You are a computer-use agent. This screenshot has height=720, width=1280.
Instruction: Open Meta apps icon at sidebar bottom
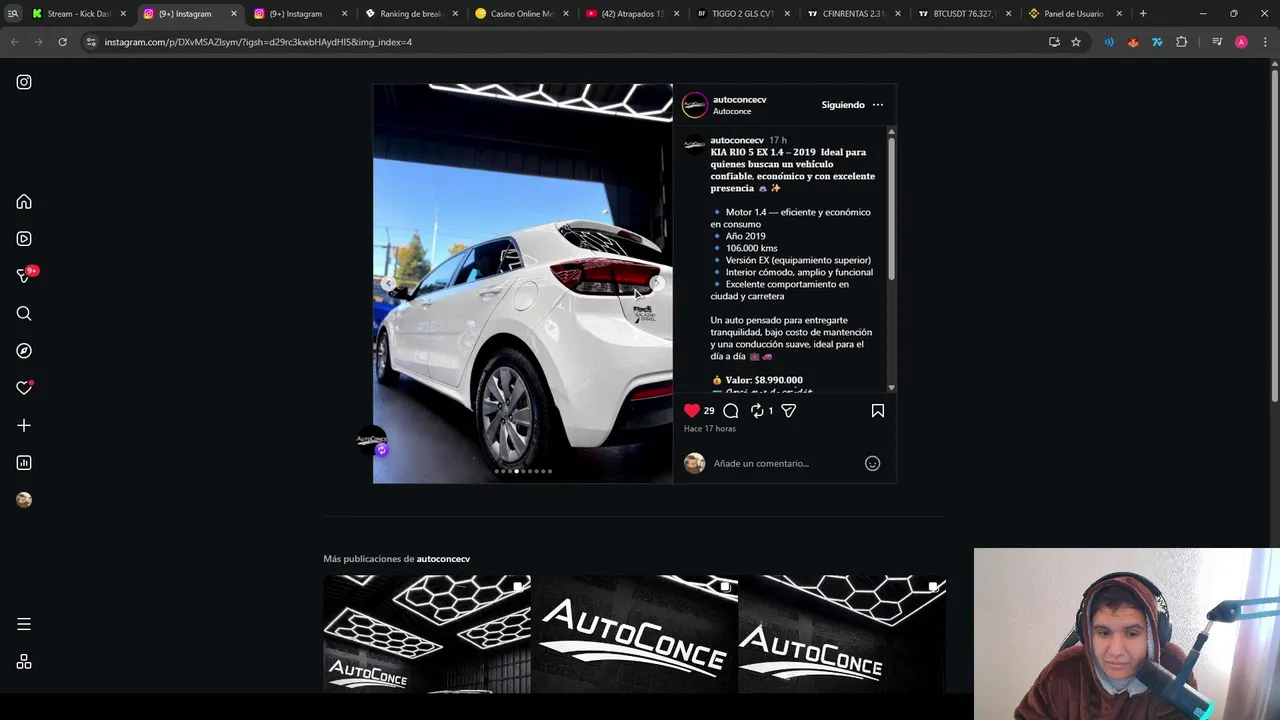click(x=24, y=662)
